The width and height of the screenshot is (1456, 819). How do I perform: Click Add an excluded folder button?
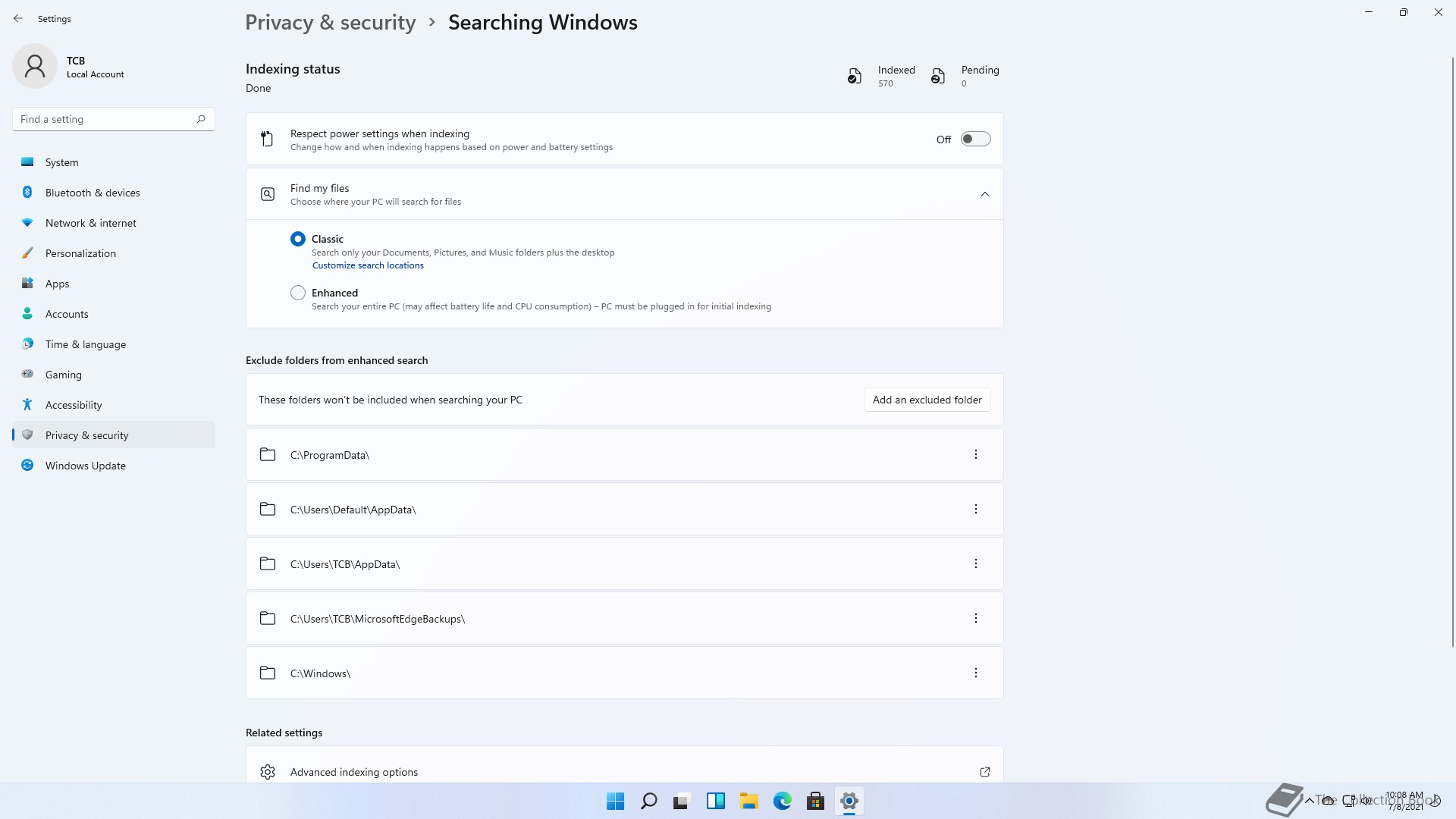coord(927,400)
